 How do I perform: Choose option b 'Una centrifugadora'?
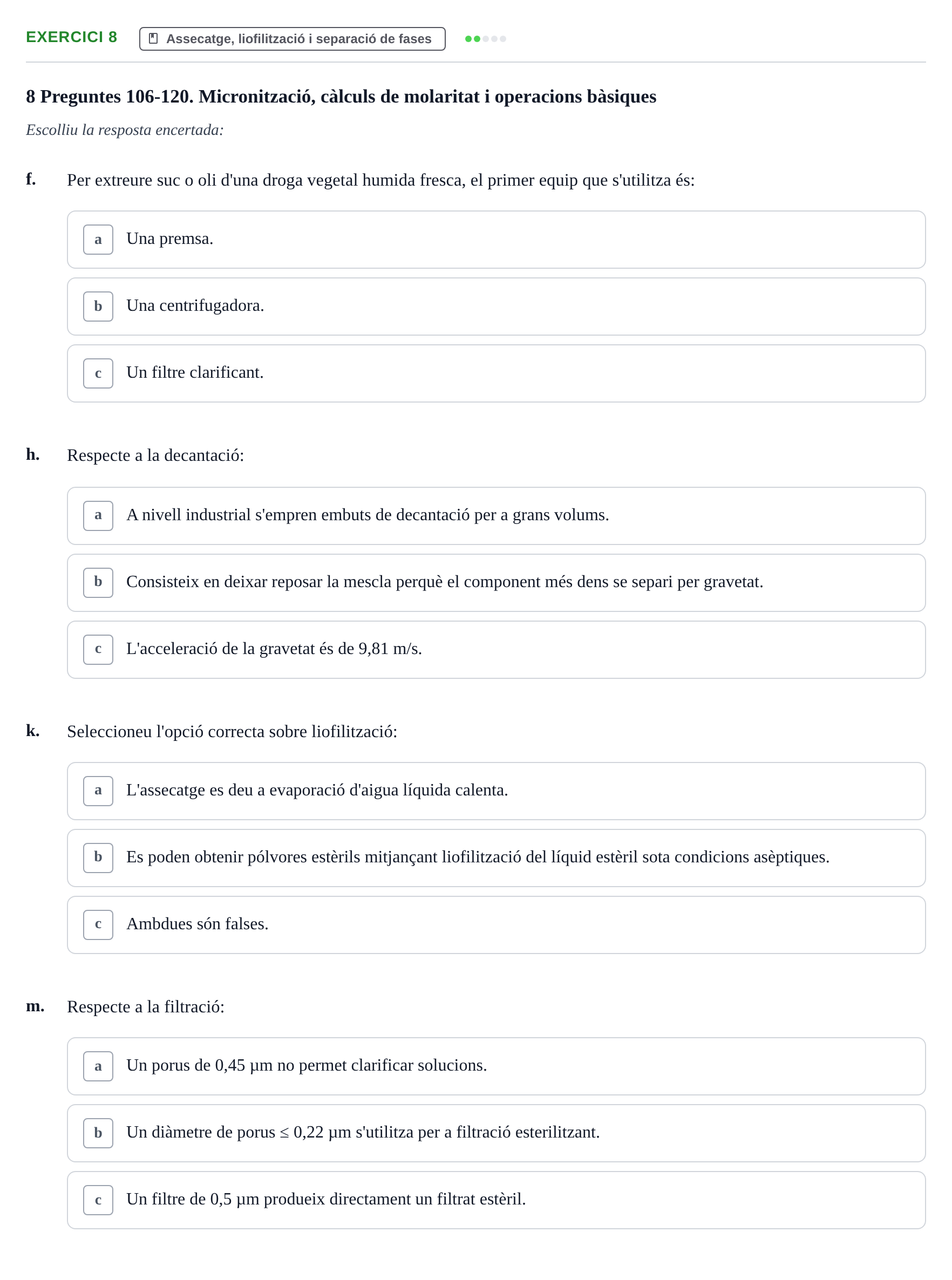496,307
